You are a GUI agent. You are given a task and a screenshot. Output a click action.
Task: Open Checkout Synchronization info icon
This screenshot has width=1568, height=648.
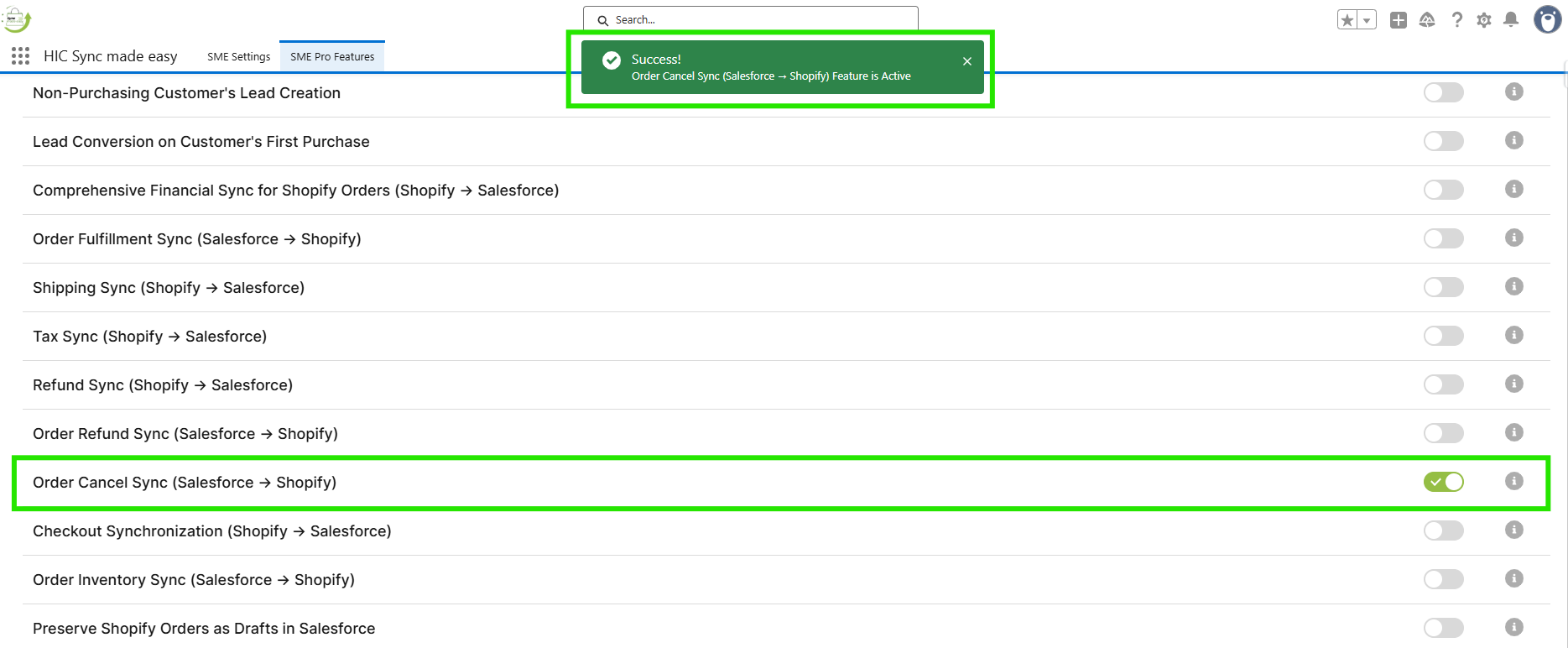click(x=1514, y=530)
